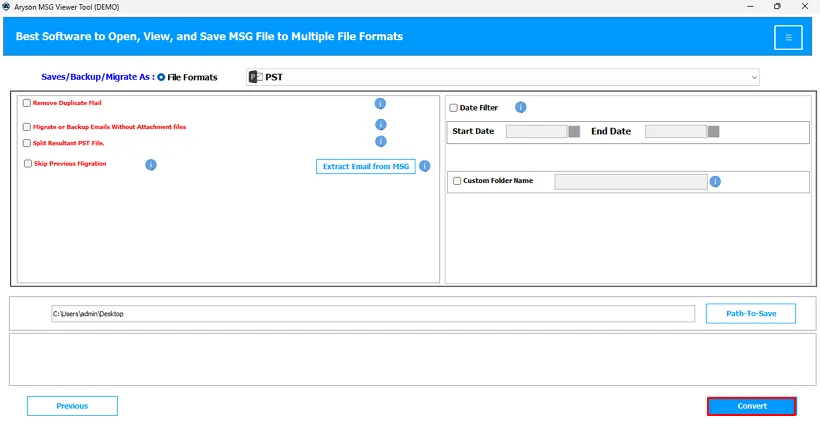The width and height of the screenshot is (820, 432).
Task: Open the Start Date calendar picker
Action: click(x=574, y=131)
